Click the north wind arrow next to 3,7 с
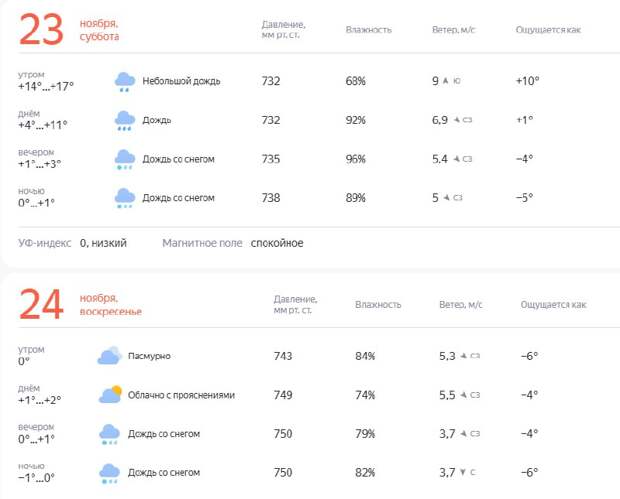Viewport: 620px width, 499px height. (463, 472)
